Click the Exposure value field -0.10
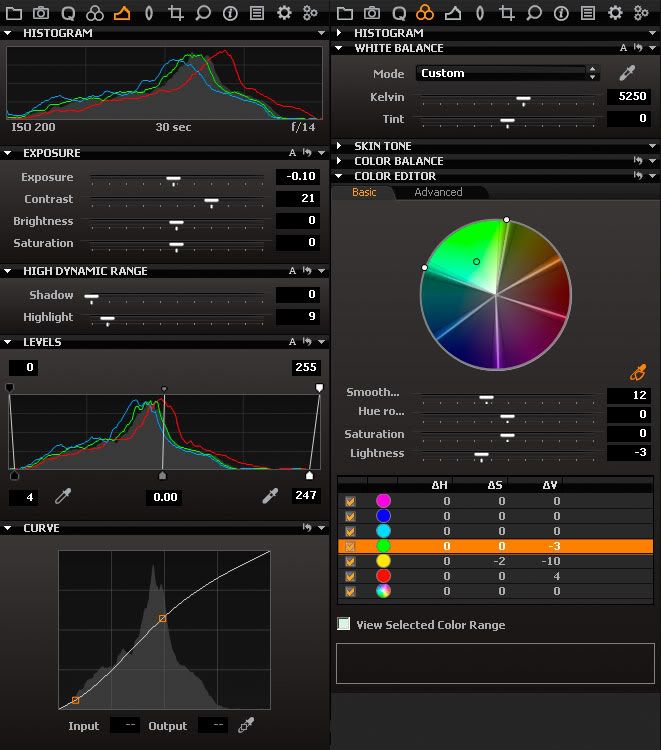 pos(297,176)
